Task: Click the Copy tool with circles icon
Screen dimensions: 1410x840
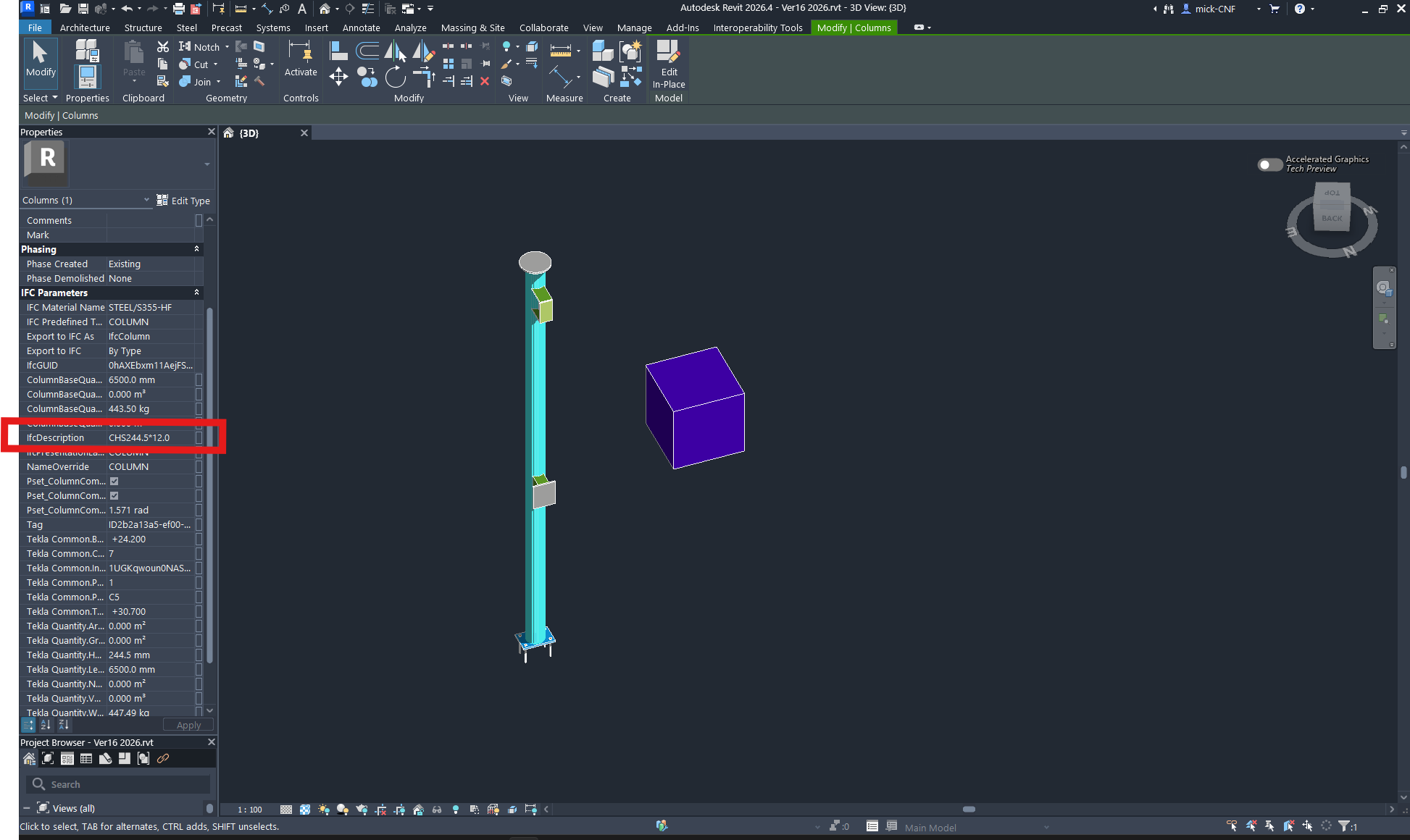Action: (x=367, y=77)
